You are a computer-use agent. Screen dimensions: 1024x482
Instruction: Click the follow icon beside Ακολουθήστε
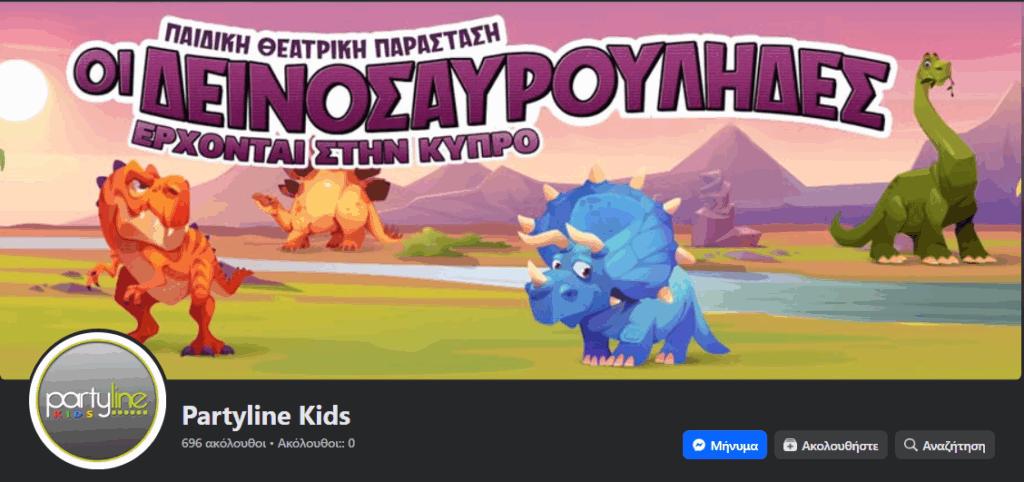pos(790,446)
